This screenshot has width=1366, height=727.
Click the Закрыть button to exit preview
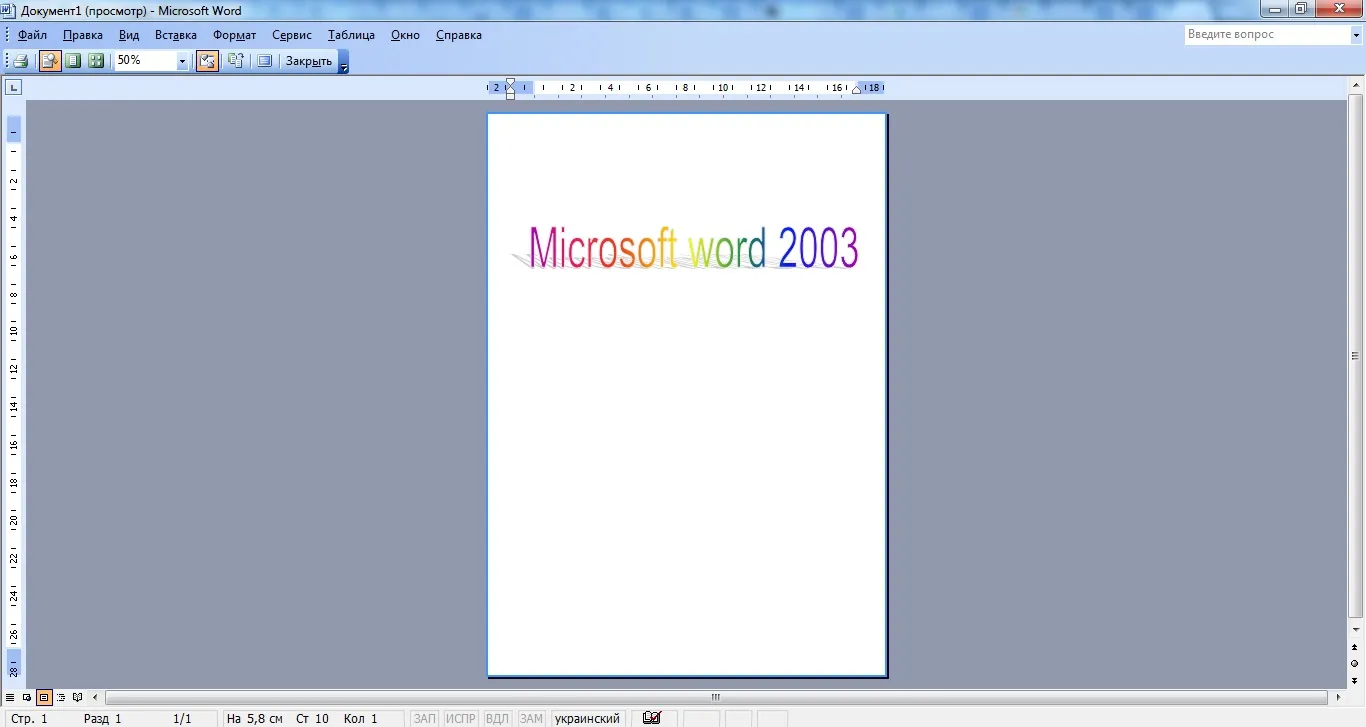(x=309, y=61)
